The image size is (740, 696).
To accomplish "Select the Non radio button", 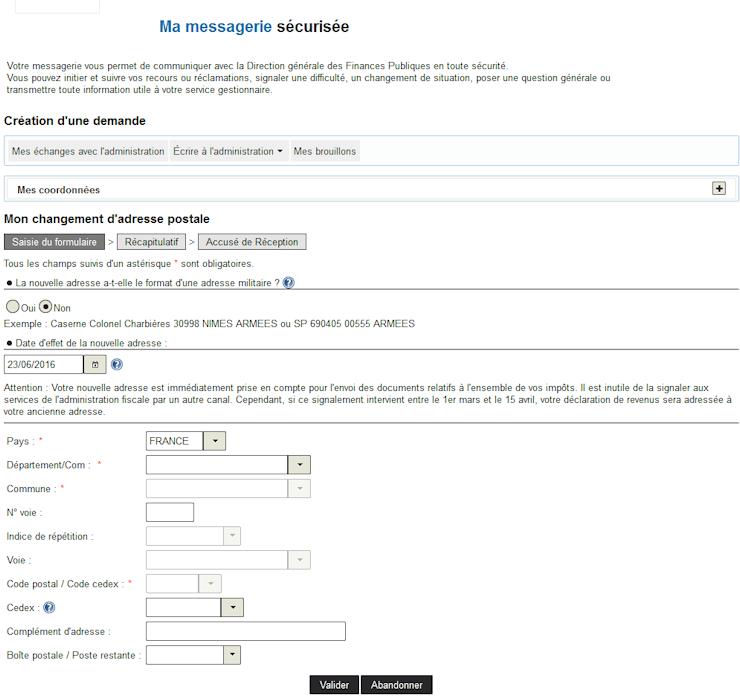I will point(45,307).
